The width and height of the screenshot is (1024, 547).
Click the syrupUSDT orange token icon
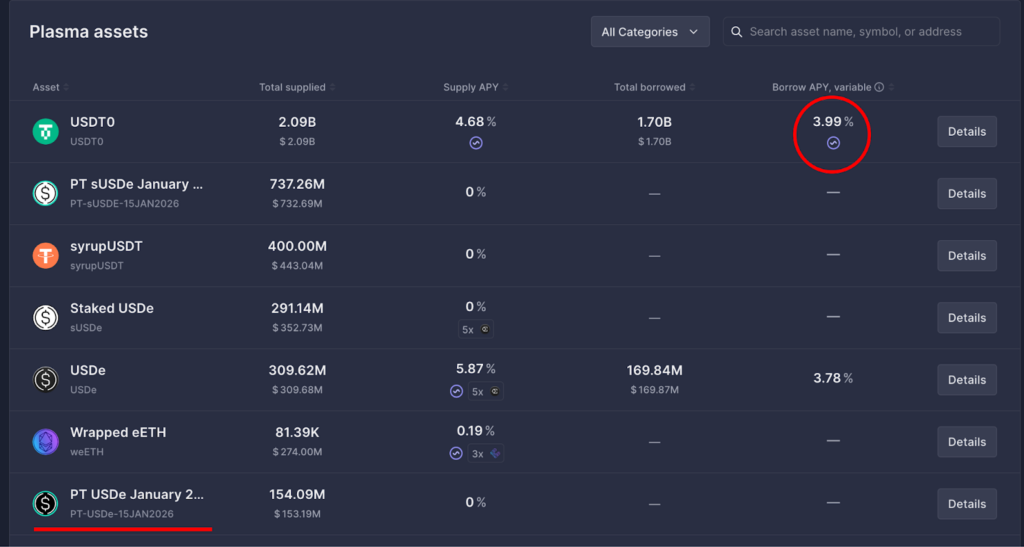46,256
